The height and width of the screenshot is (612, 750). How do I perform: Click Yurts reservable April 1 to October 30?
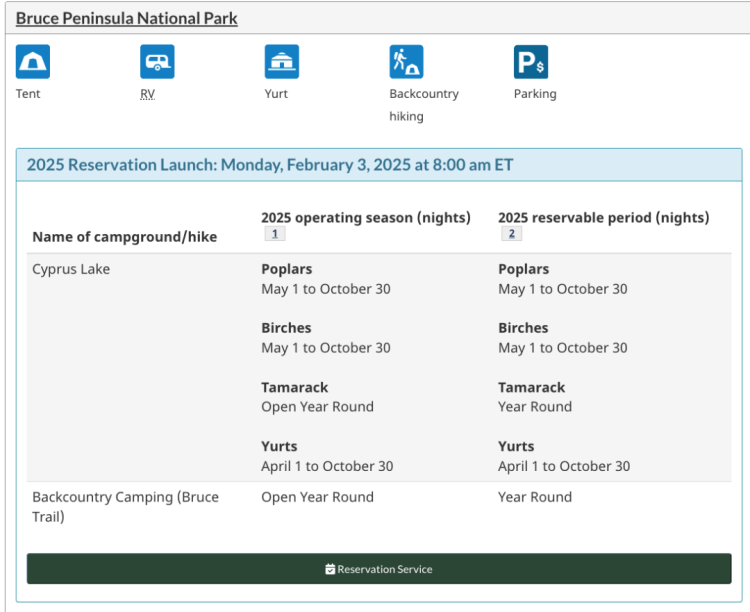point(564,466)
